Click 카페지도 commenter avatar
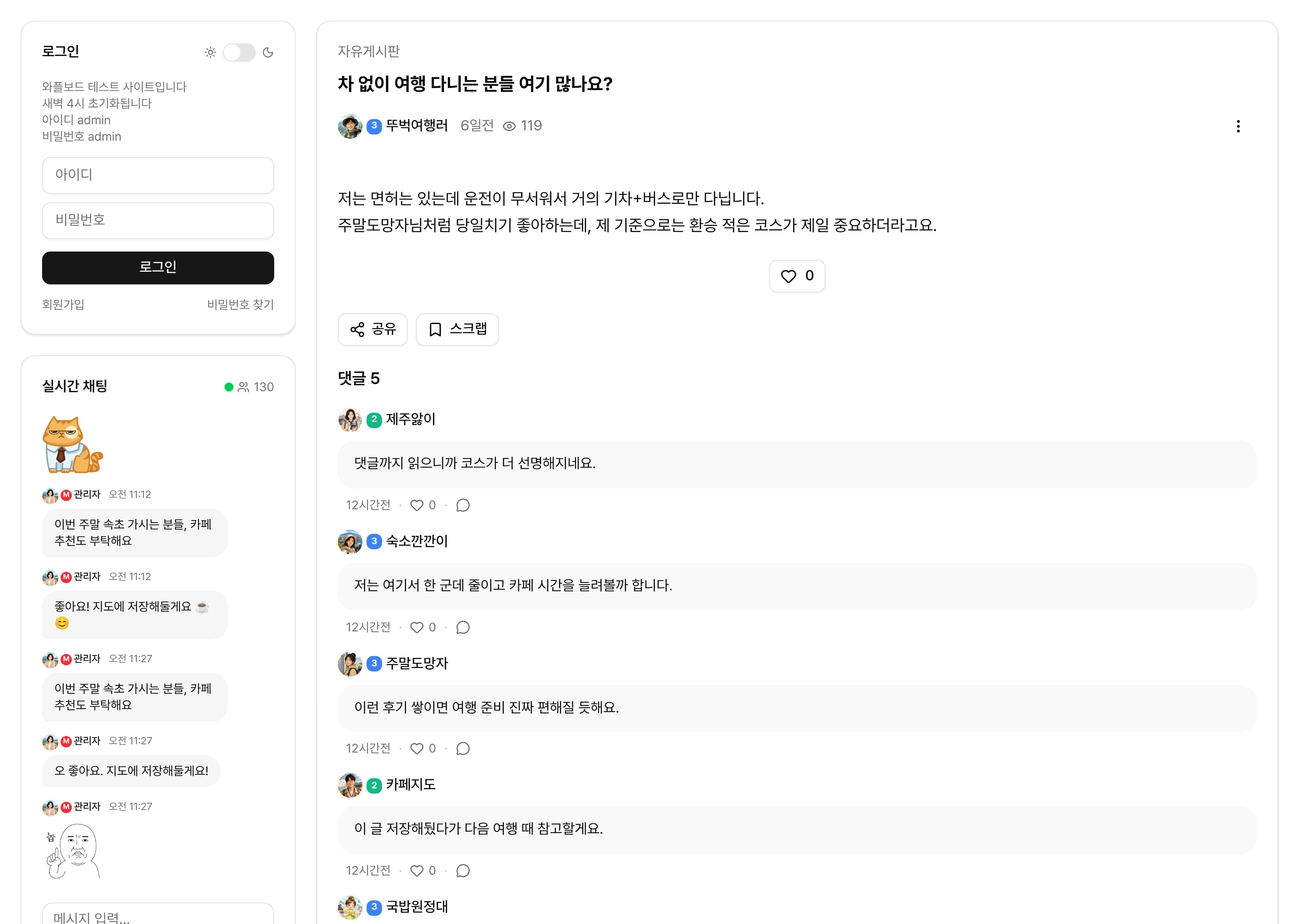This screenshot has width=1299, height=924. [350, 785]
